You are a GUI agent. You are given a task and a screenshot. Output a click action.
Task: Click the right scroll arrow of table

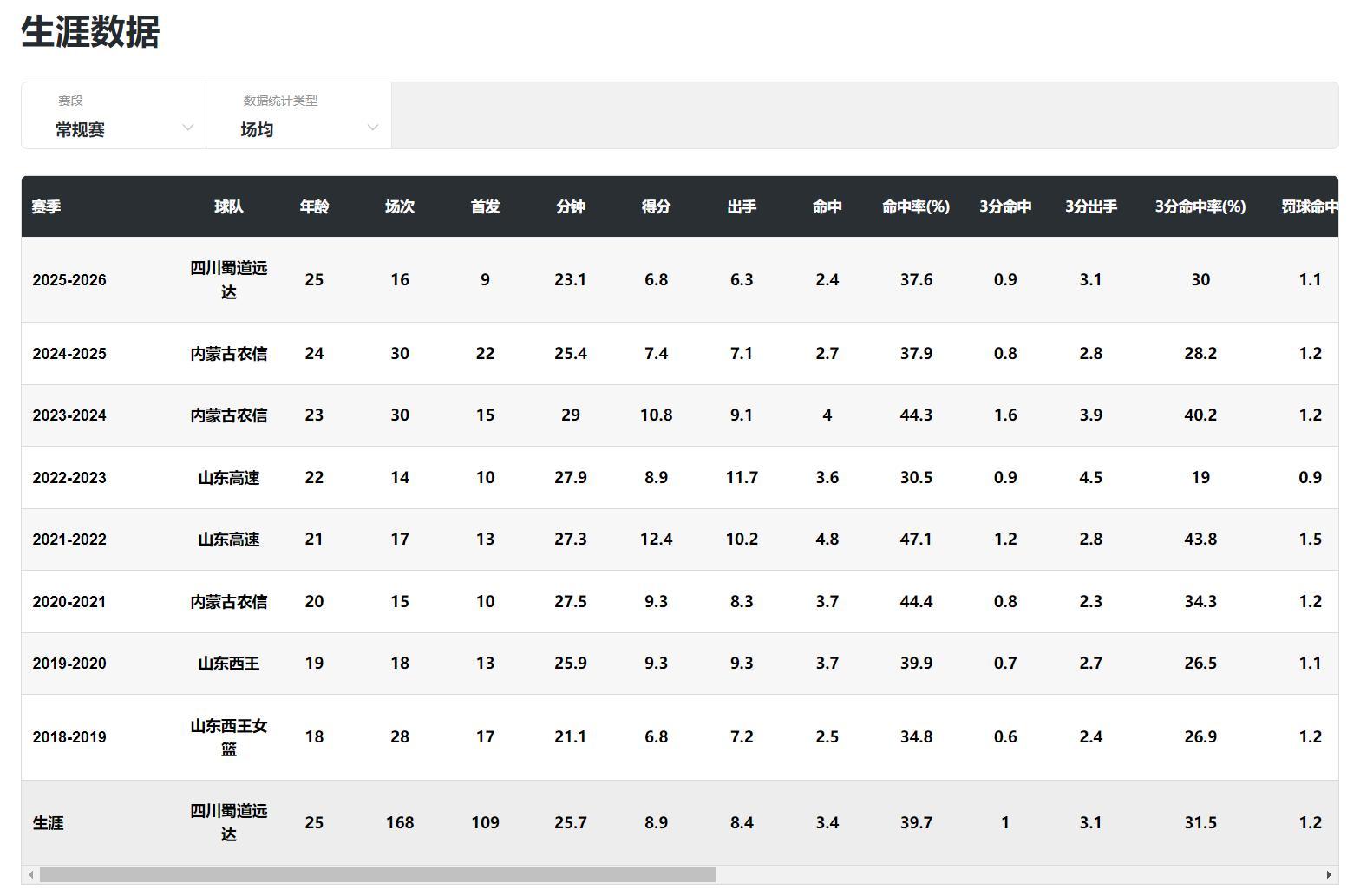click(1328, 874)
